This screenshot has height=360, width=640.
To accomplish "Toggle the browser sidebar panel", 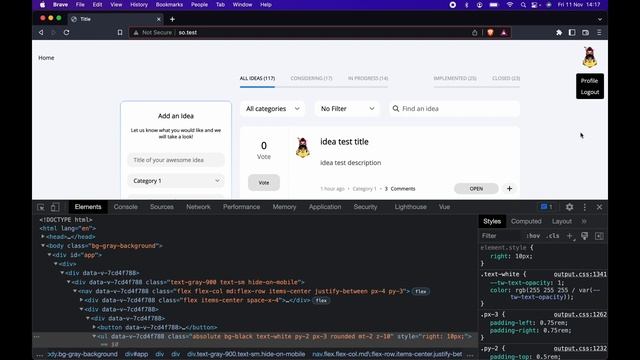I will coord(572,32).
